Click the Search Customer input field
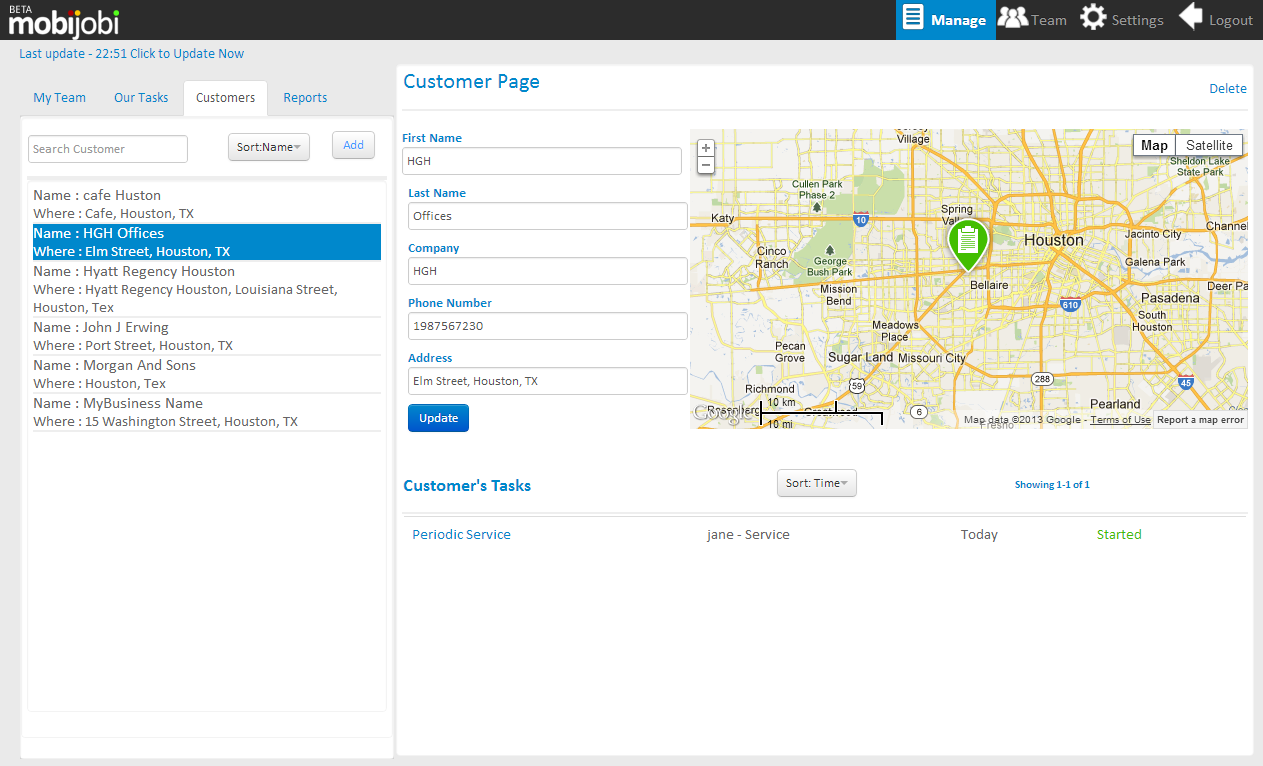 click(x=108, y=149)
